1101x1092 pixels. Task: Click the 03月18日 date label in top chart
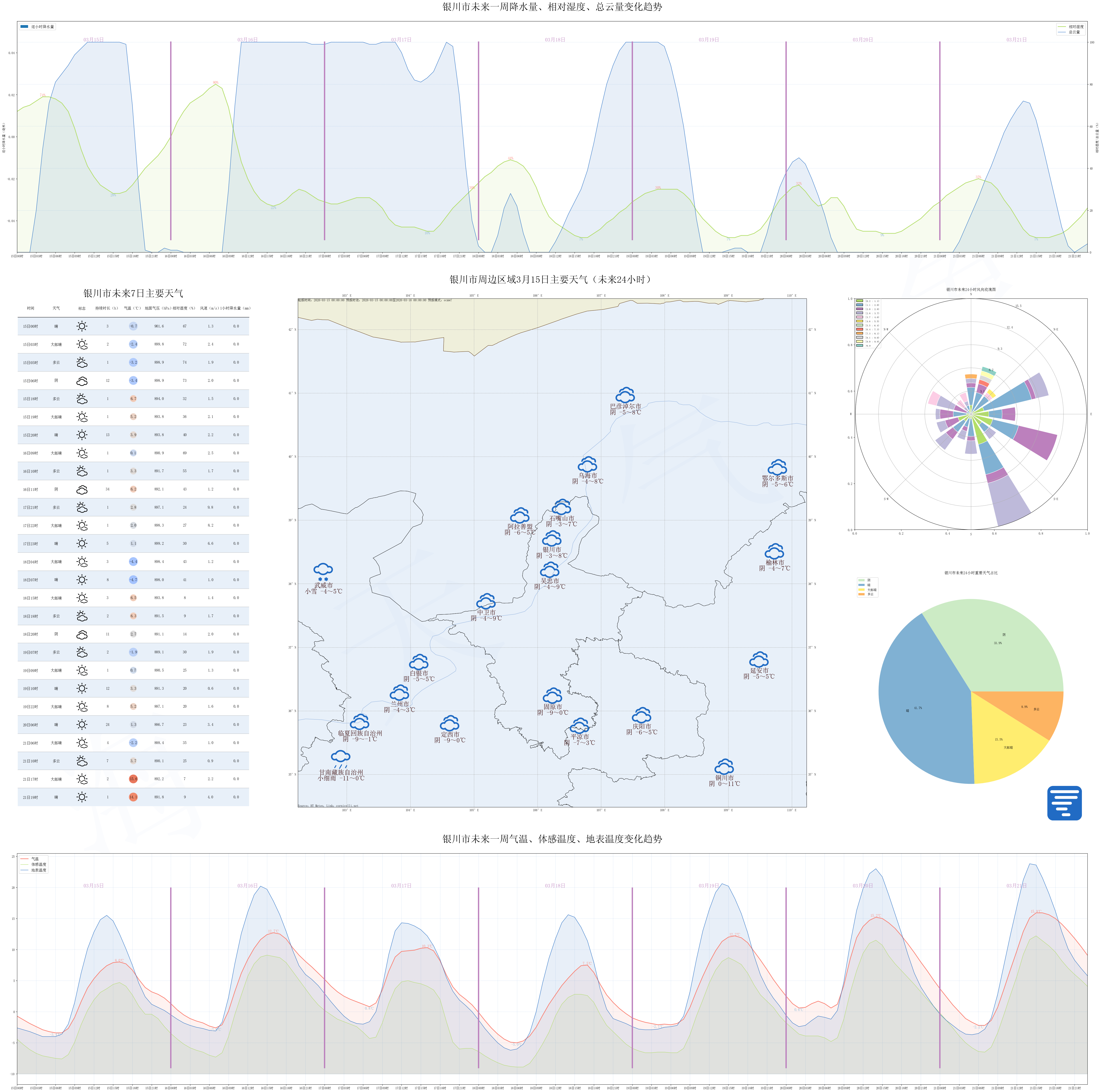[555, 40]
